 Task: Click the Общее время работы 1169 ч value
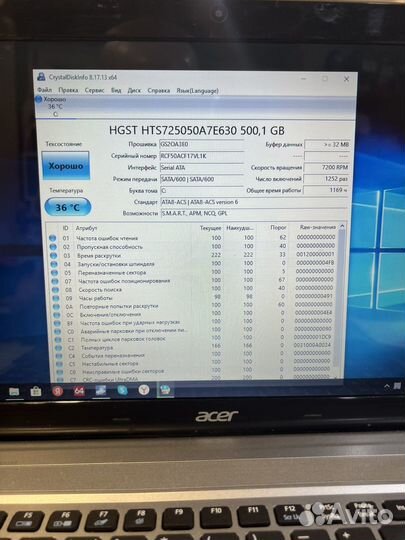click(326, 190)
